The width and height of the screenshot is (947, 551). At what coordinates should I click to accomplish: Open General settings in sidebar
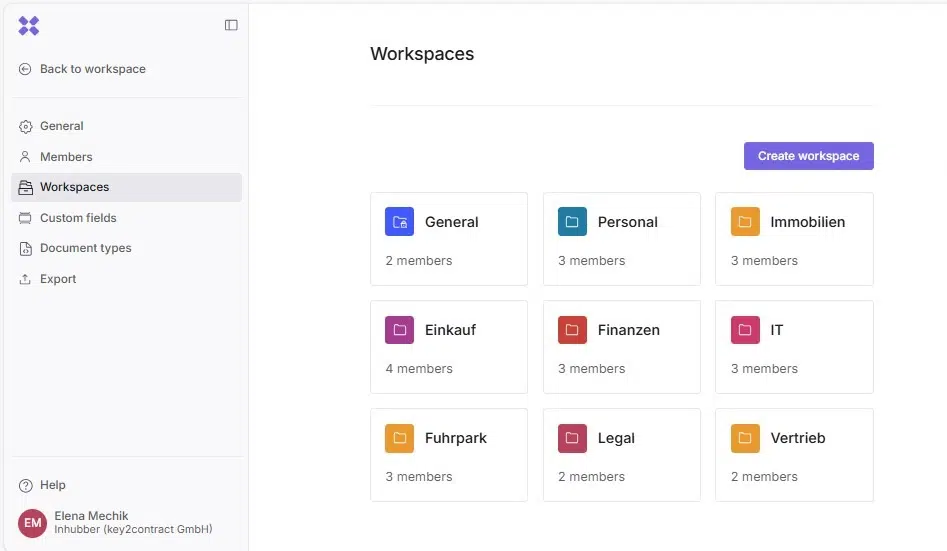coord(61,126)
